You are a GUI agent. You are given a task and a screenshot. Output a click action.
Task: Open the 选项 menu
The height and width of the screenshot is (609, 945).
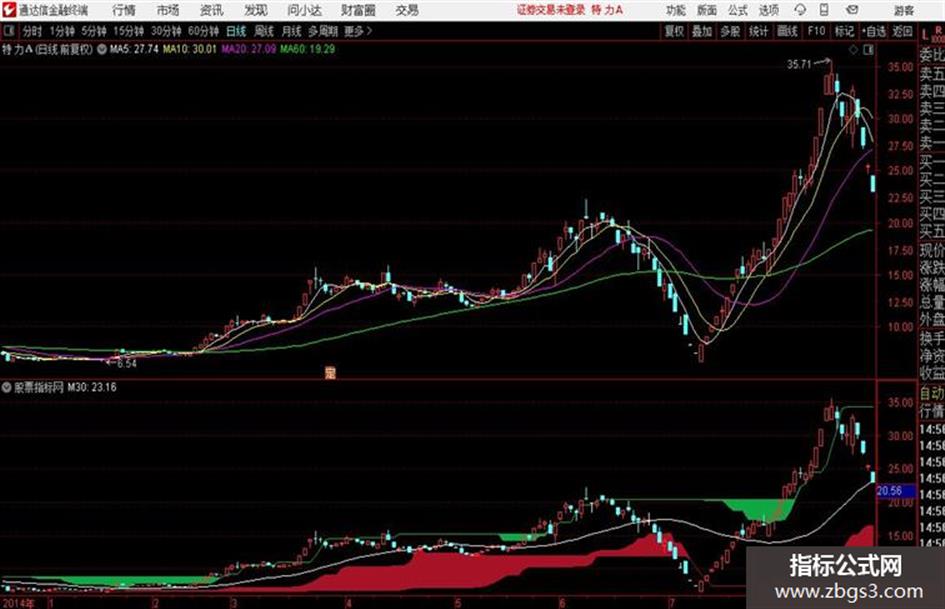click(x=768, y=10)
